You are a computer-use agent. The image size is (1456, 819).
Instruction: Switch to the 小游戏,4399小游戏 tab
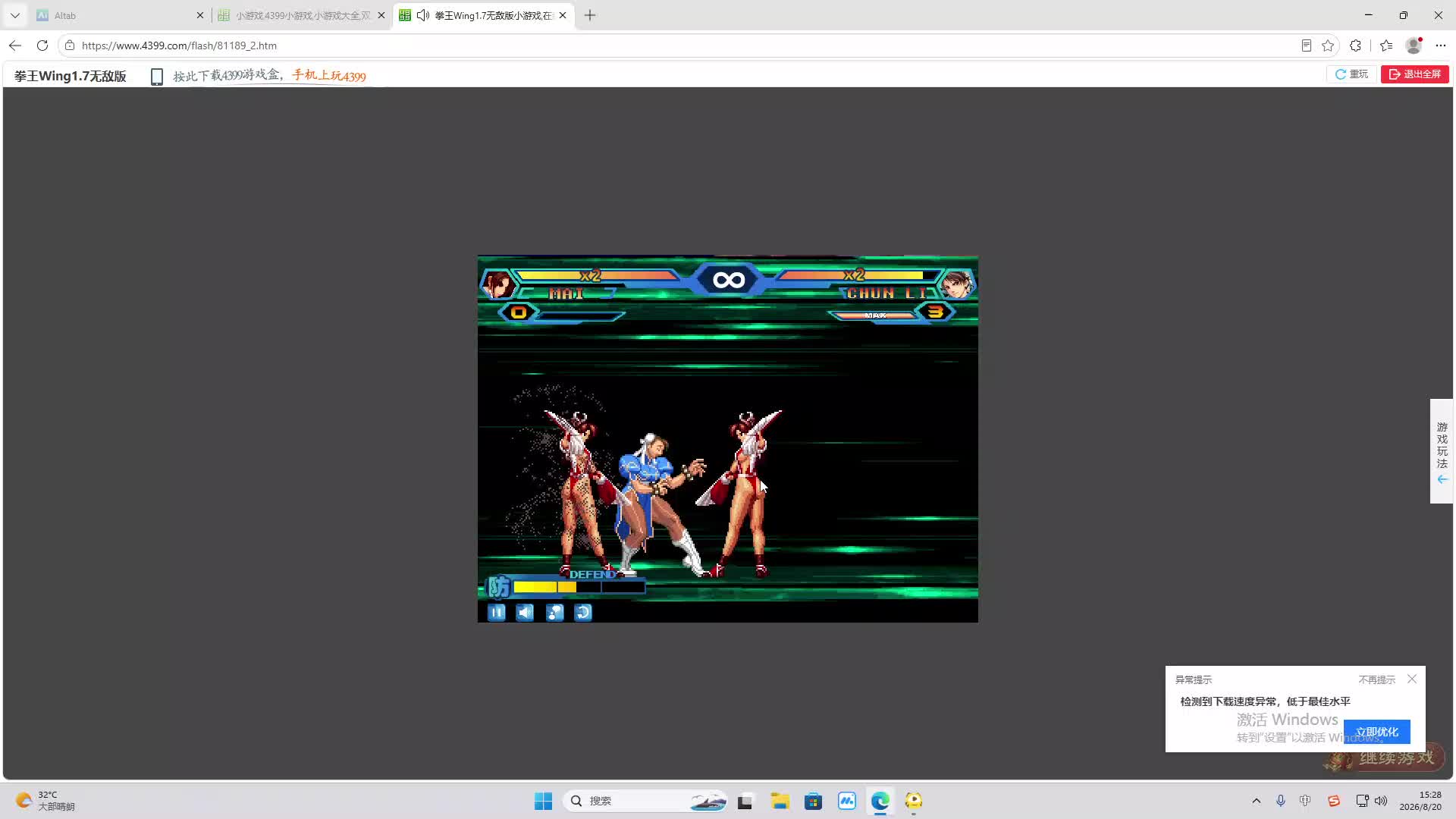[x=302, y=15]
